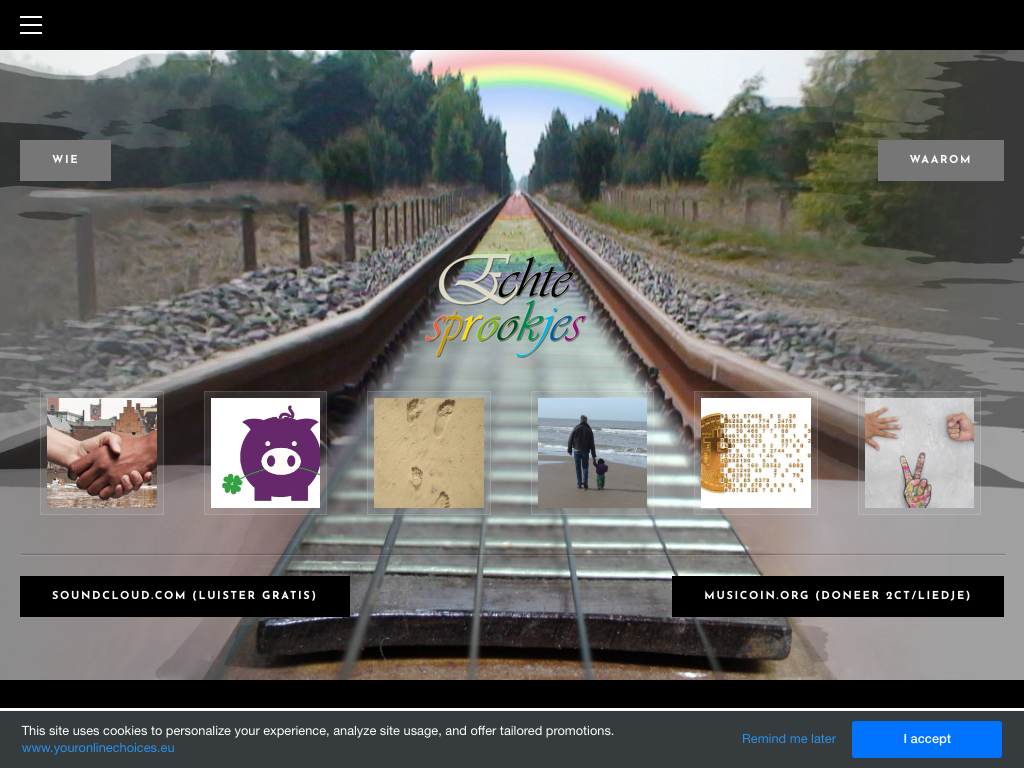Open the WIE page
The width and height of the screenshot is (1024, 768).
pyautogui.click(x=65, y=160)
